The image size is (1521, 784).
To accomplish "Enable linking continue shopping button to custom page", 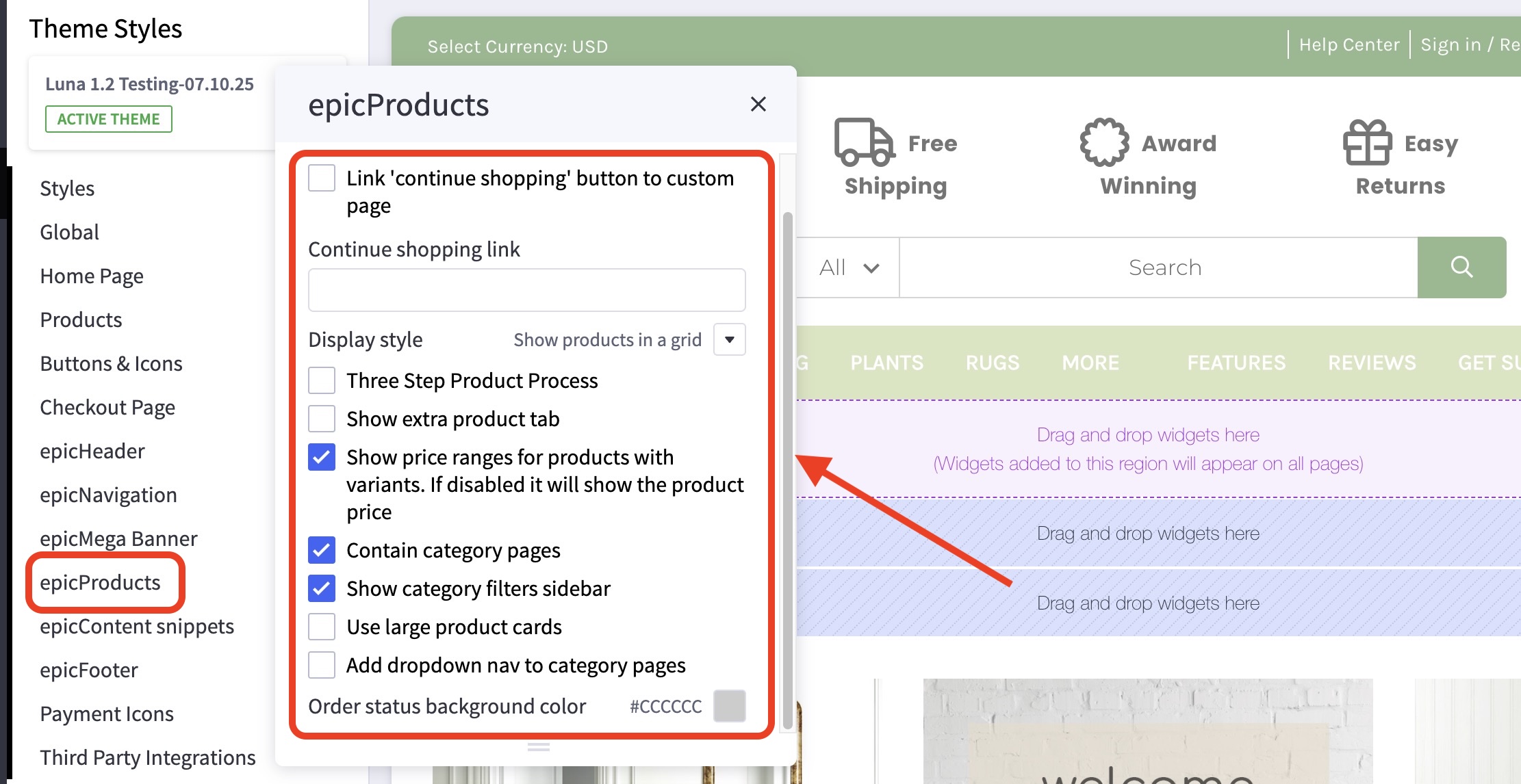I will point(321,177).
